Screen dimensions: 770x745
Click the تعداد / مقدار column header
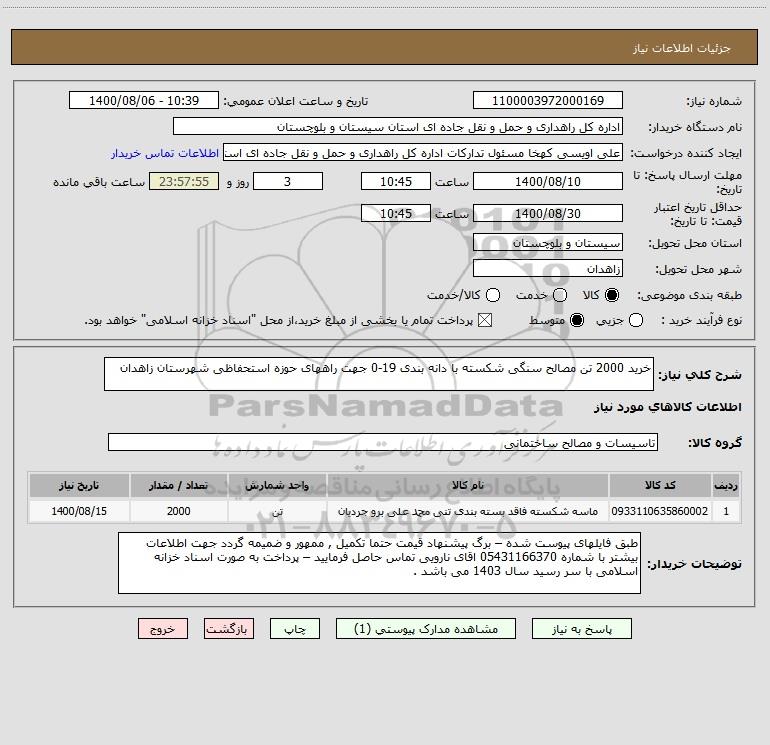click(x=178, y=485)
